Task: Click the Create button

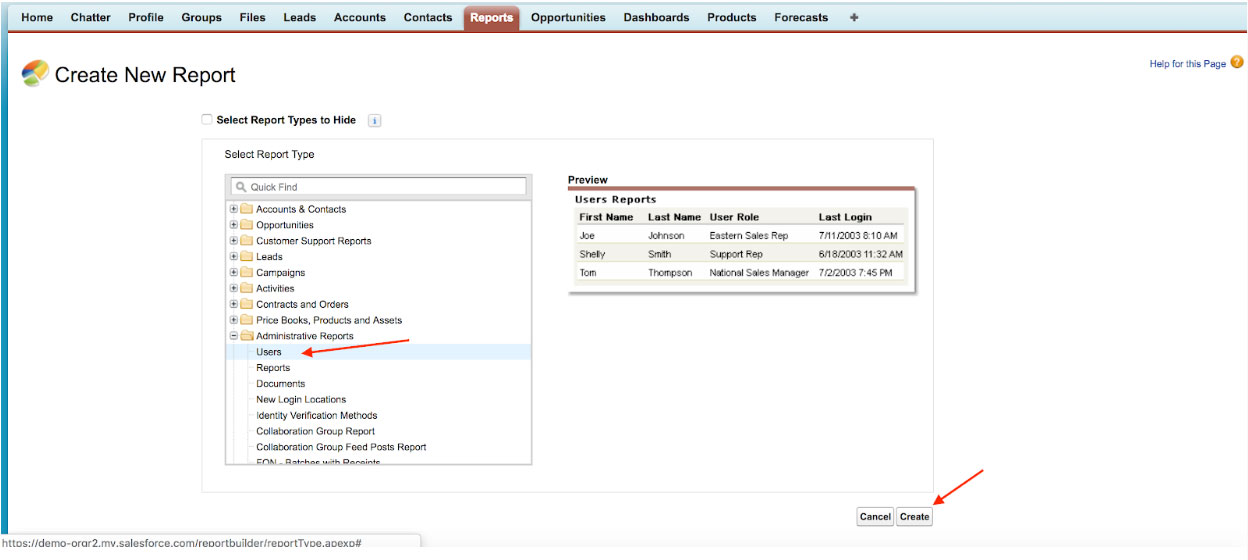Action: click(x=914, y=517)
